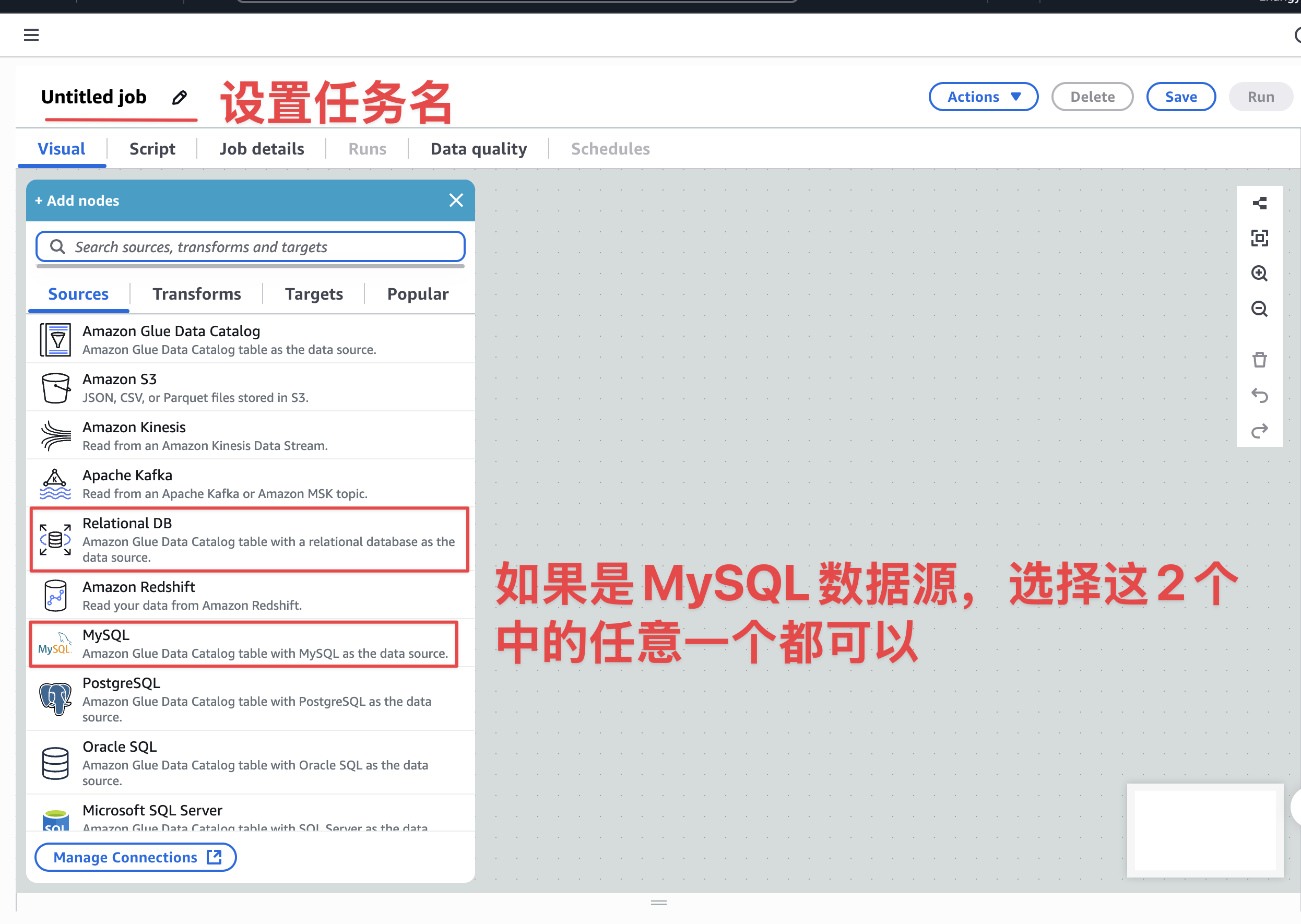Select the Microsoft SQL Server icon
Image resolution: width=1301 pixels, height=924 pixels.
[55, 820]
